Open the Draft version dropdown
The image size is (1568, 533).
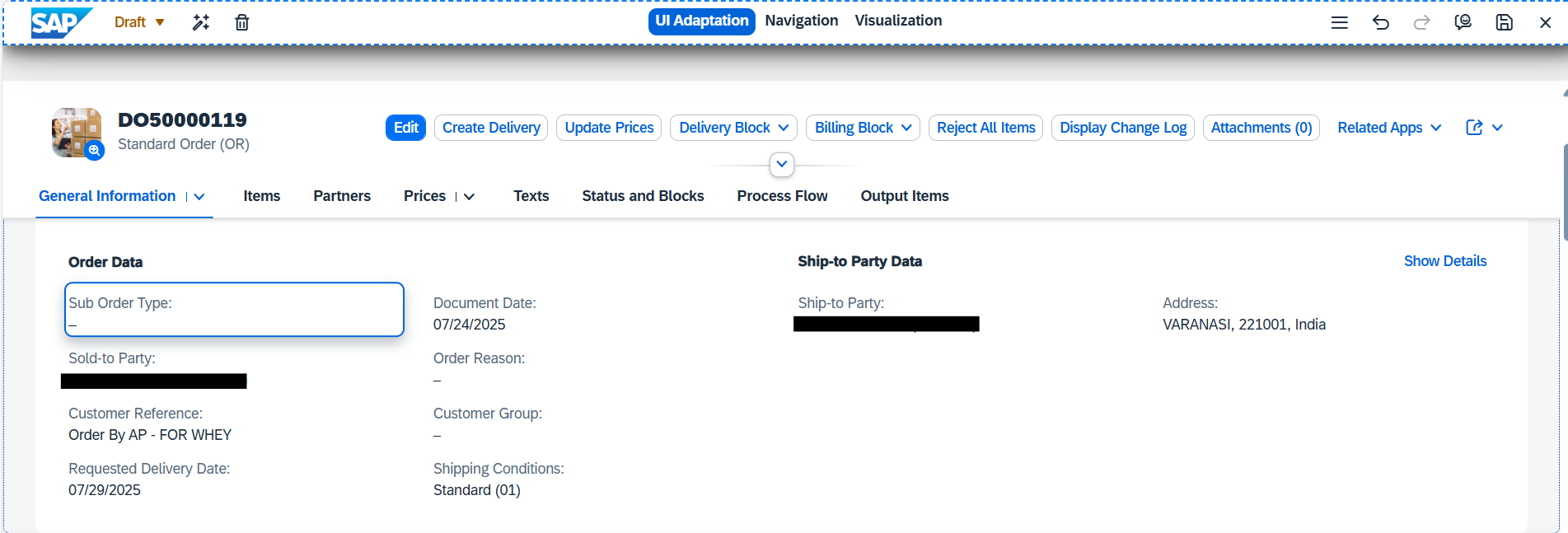point(139,22)
